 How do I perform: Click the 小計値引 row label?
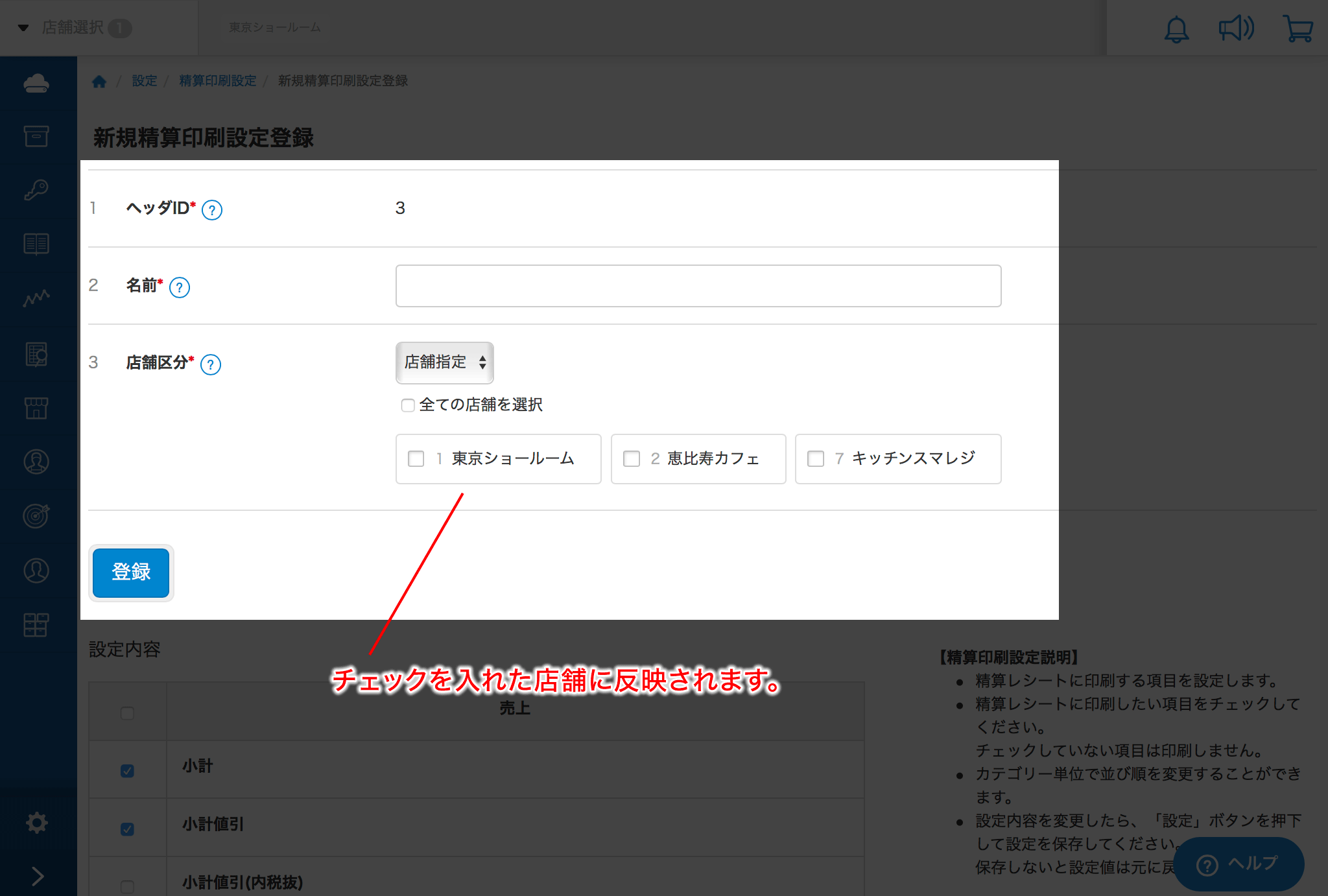tap(213, 824)
